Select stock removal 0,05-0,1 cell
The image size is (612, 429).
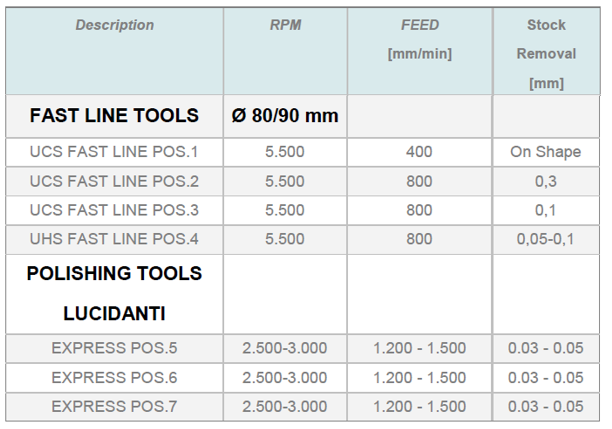(x=546, y=239)
